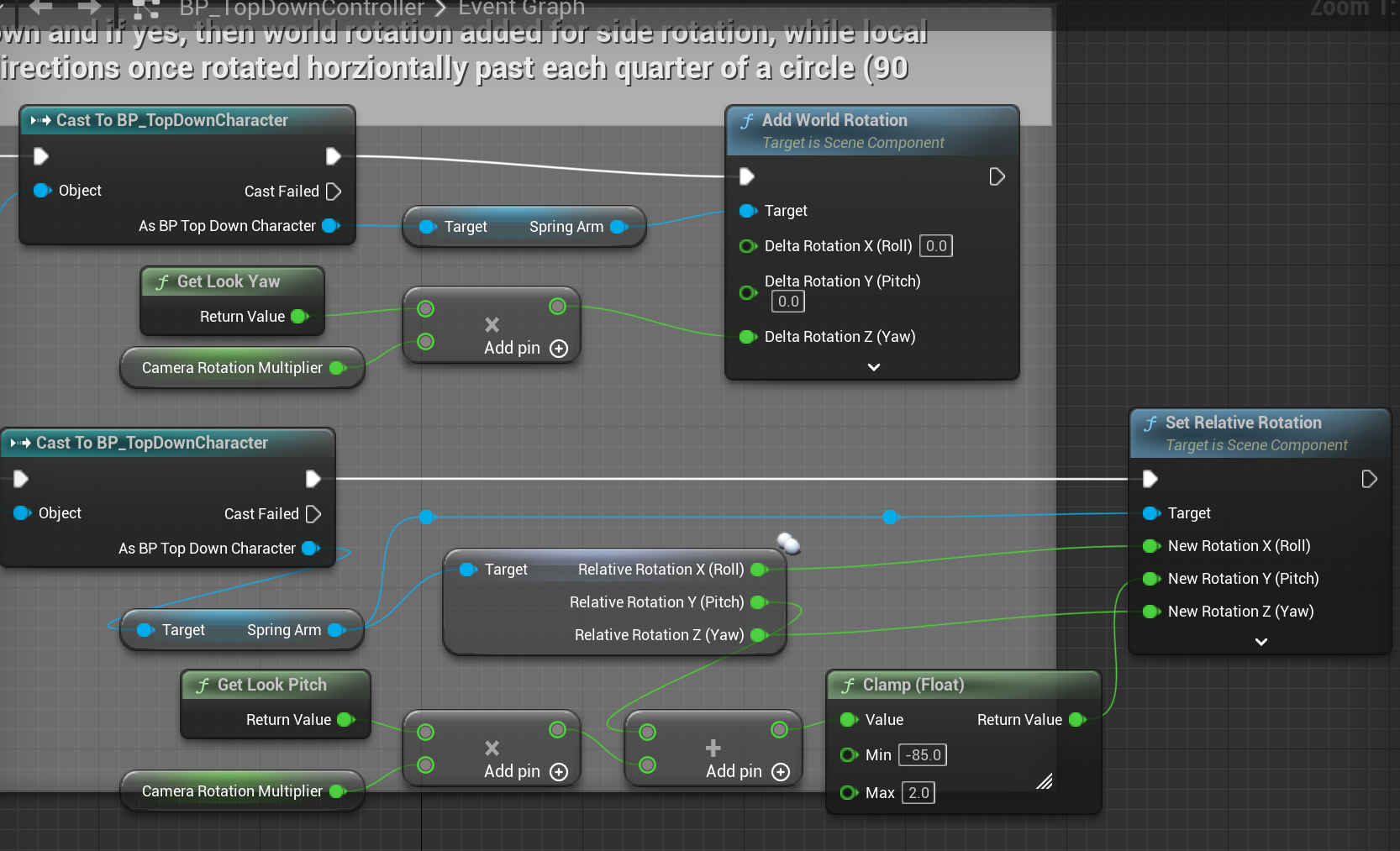Click the Cast Failed pin on the lower cast node
Viewport: 1400px width, 851px height.
point(313,514)
